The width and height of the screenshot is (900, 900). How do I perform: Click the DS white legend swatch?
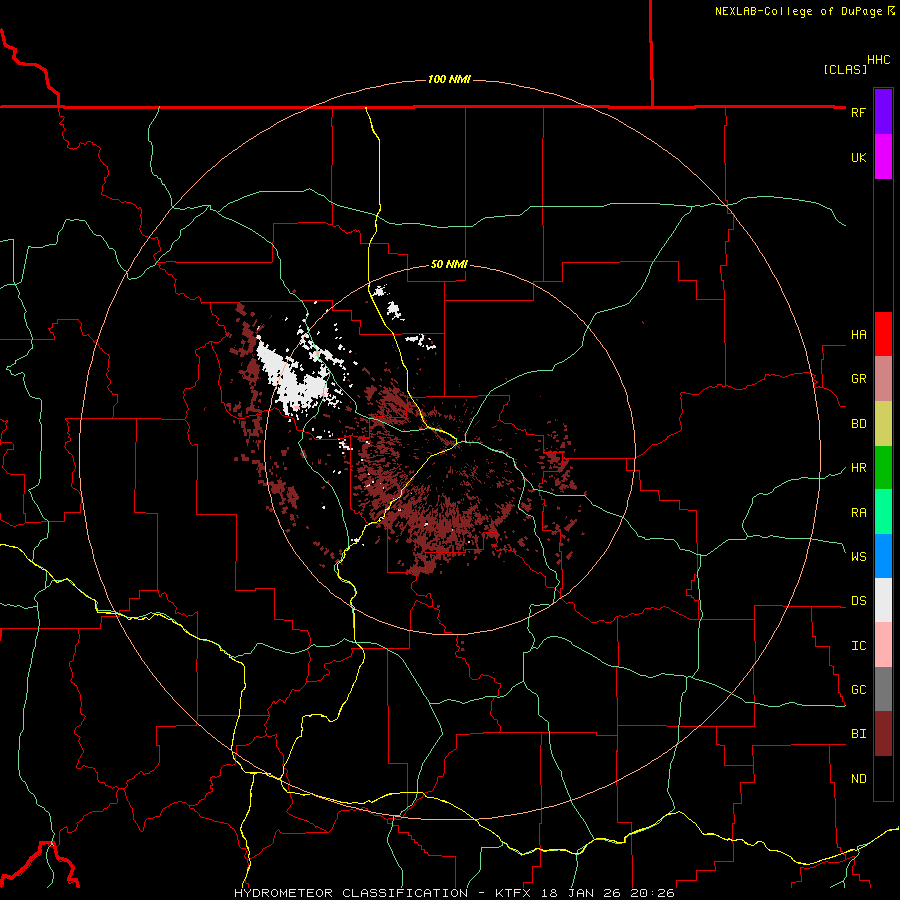[x=883, y=600]
